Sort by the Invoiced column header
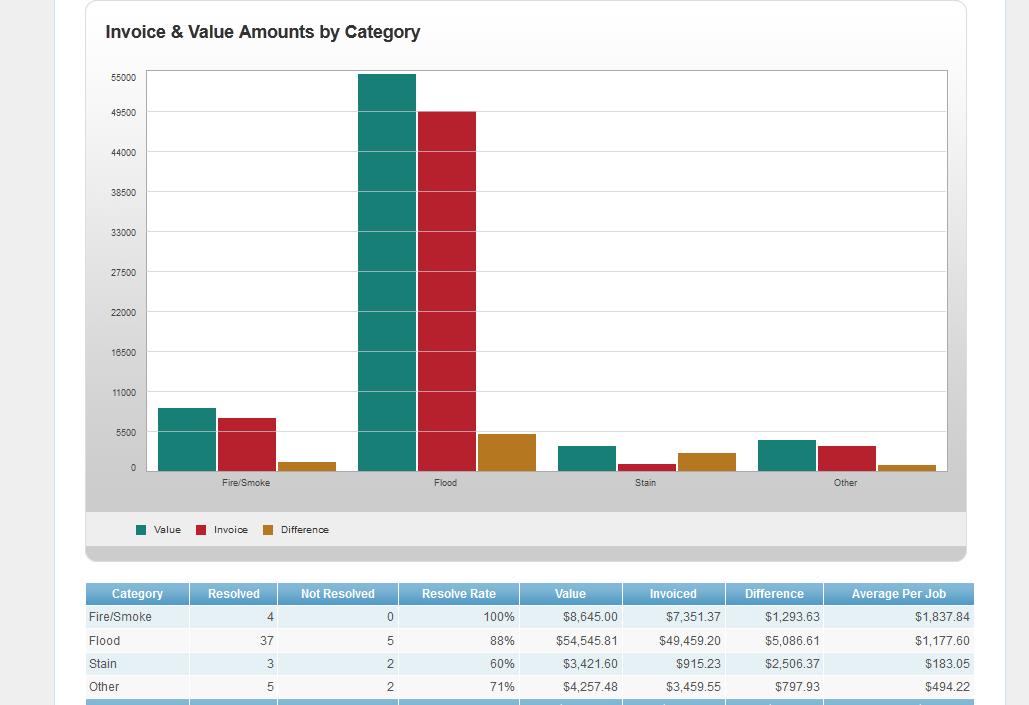Screen dimensions: 1029x705 coord(673,594)
